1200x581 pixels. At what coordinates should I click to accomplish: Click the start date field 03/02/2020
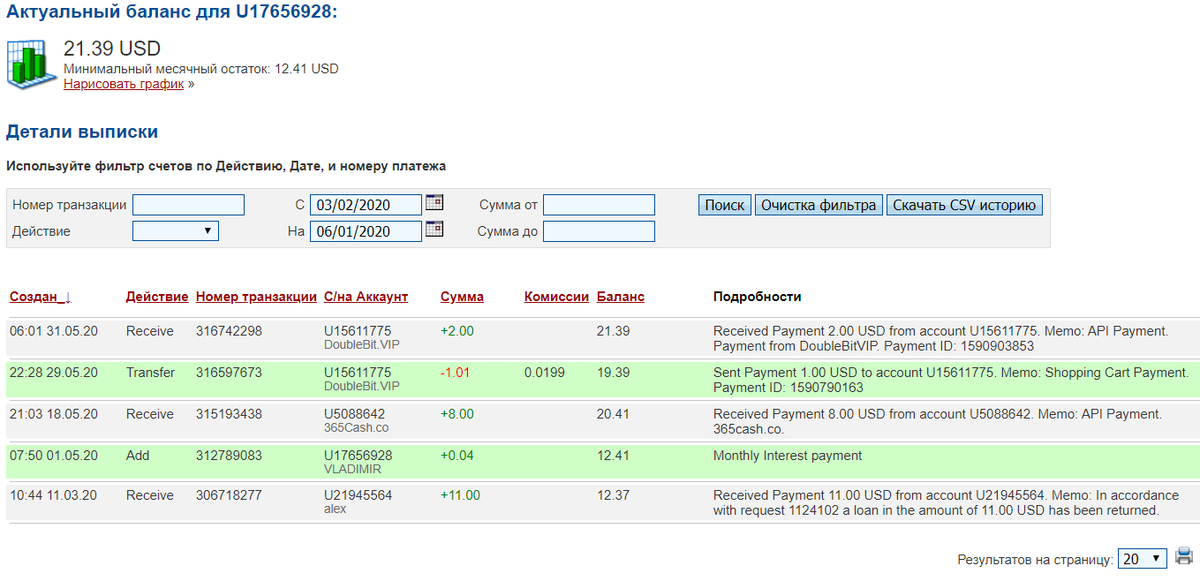pyautogui.click(x=366, y=205)
